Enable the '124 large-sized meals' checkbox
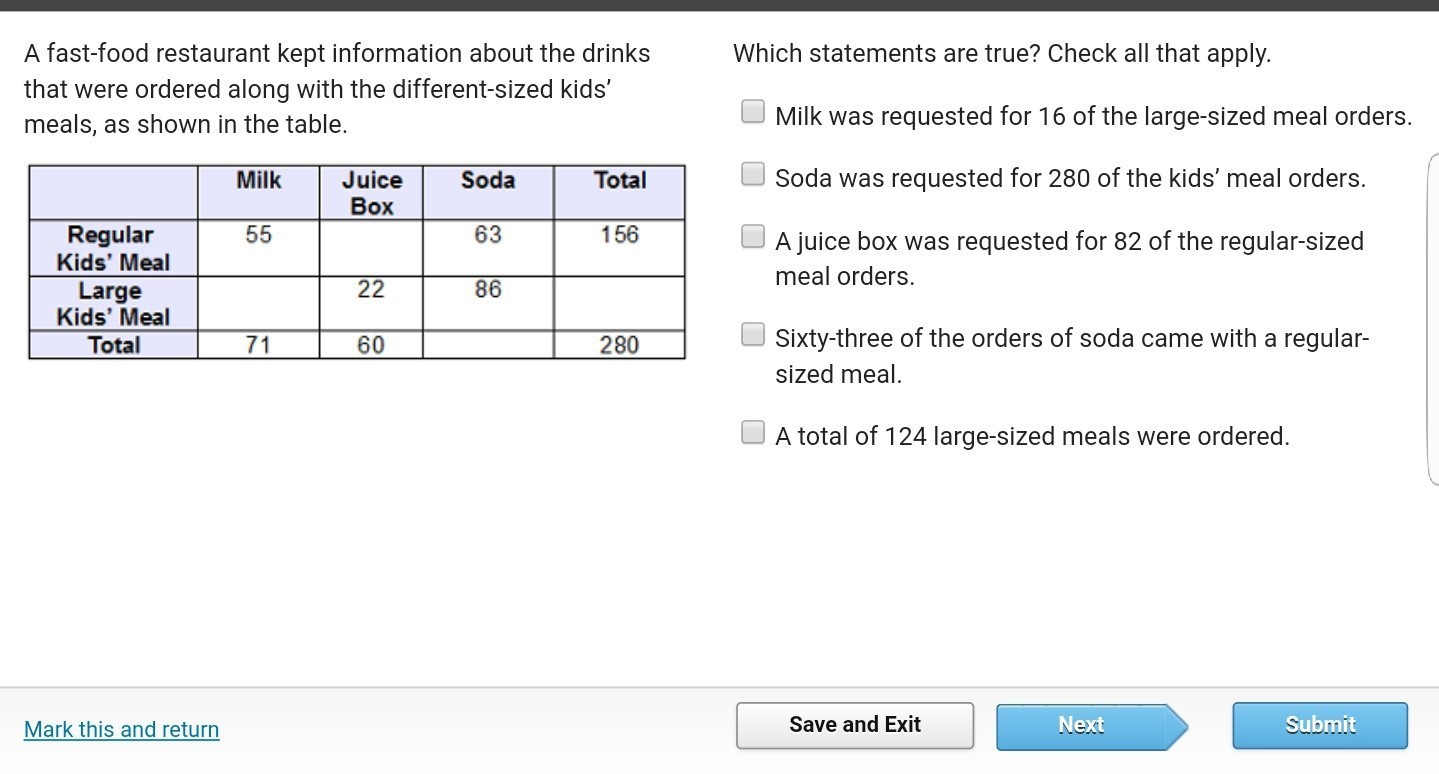The image size is (1439, 774). (x=752, y=432)
